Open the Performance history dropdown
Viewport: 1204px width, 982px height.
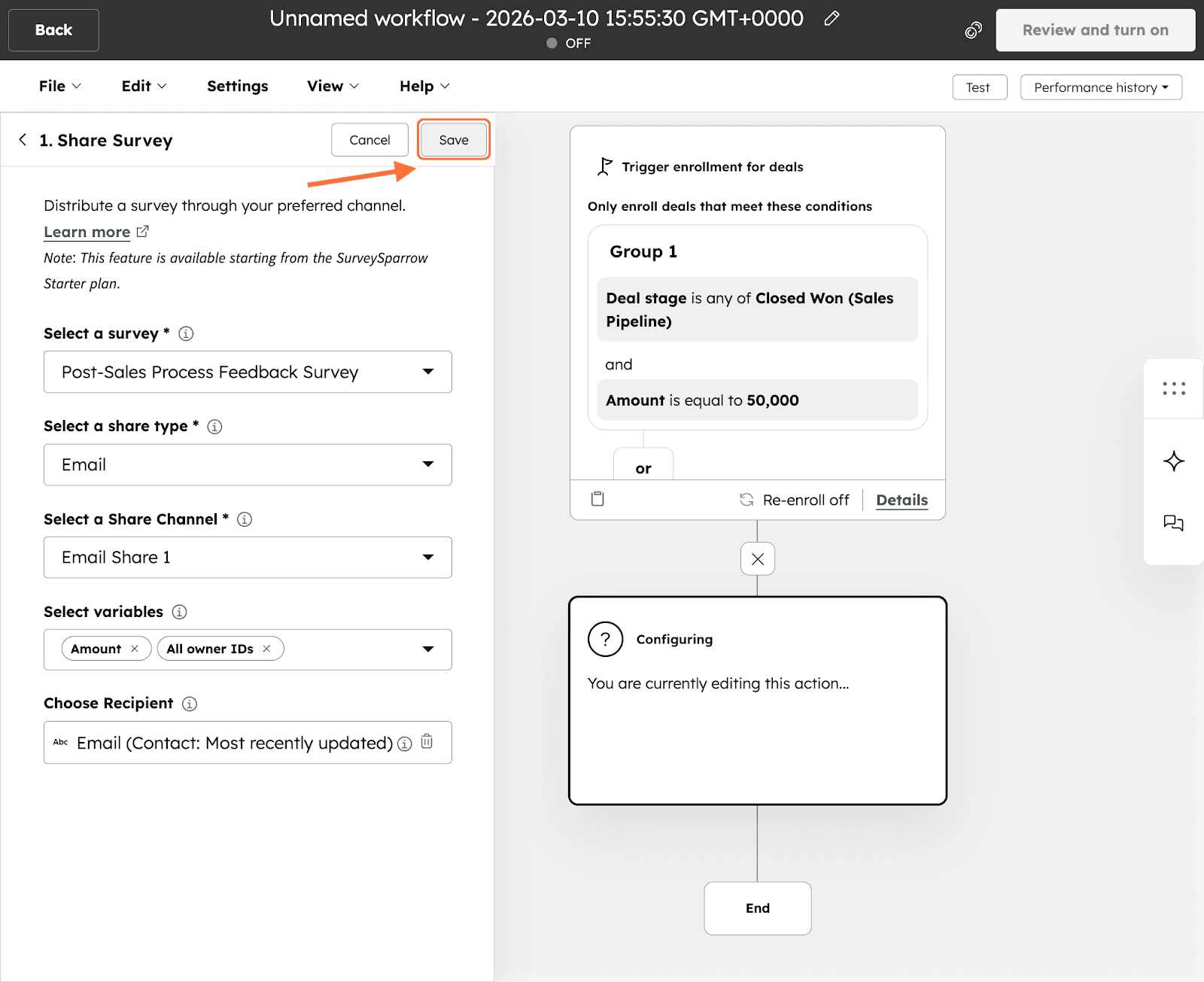[1100, 87]
